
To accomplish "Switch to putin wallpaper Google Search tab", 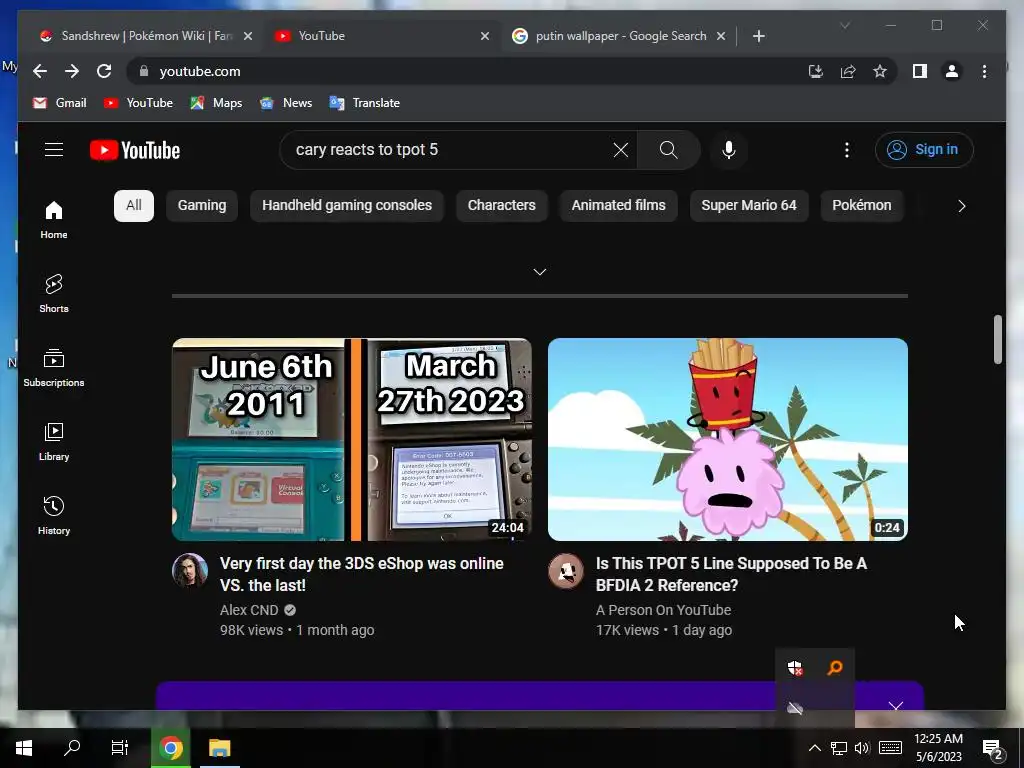I will pos(619,36).
